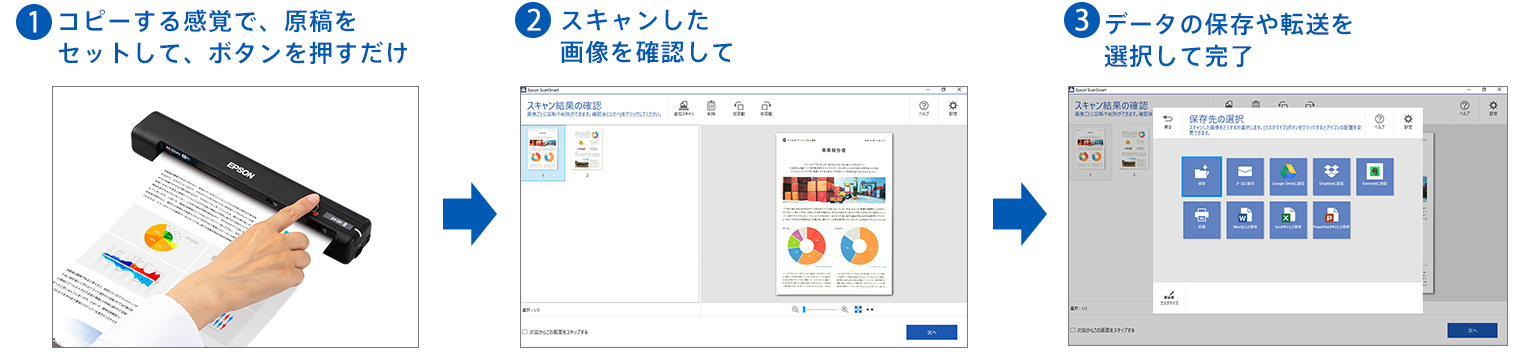The width and height of the screenshot is (1520, 364).
Task: Click the dimmed Help icon behind the save dialog
Action: tap(1464, 108)
